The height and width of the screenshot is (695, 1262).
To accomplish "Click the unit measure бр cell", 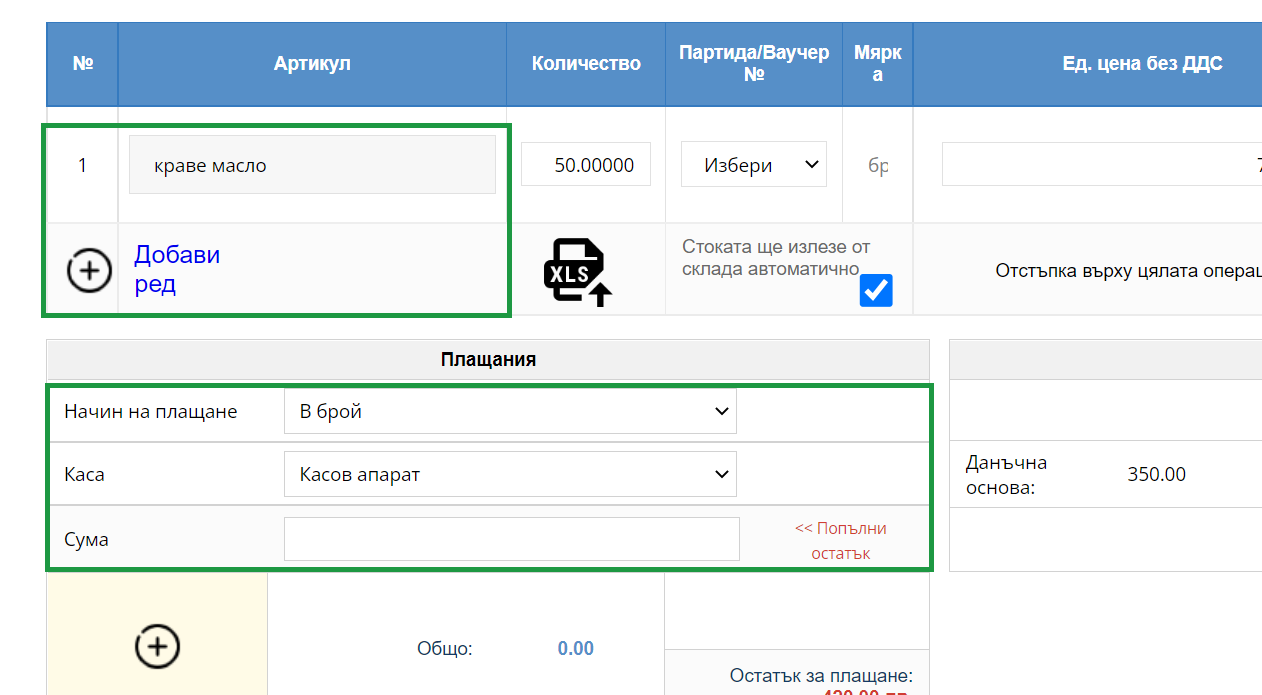I will 878,165.
